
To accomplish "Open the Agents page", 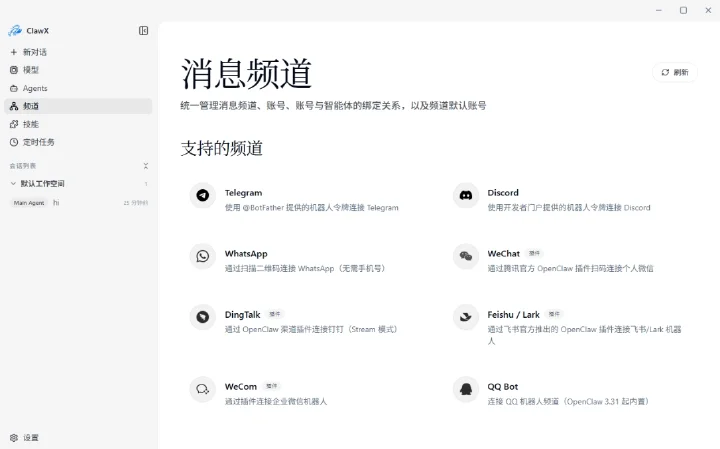I will point(78,88).
